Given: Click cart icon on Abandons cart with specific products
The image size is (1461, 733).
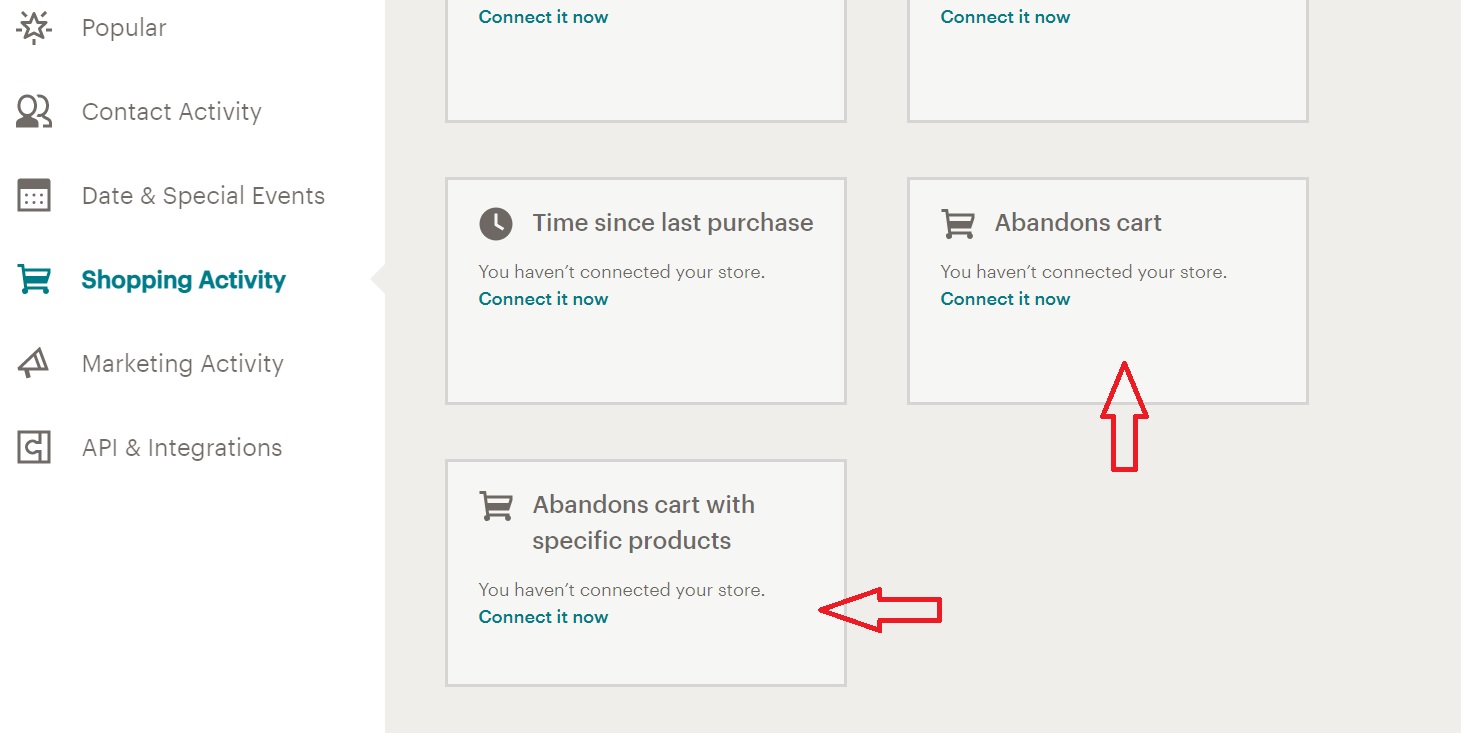Looking at the screenshot, I should tap(496, 505).
